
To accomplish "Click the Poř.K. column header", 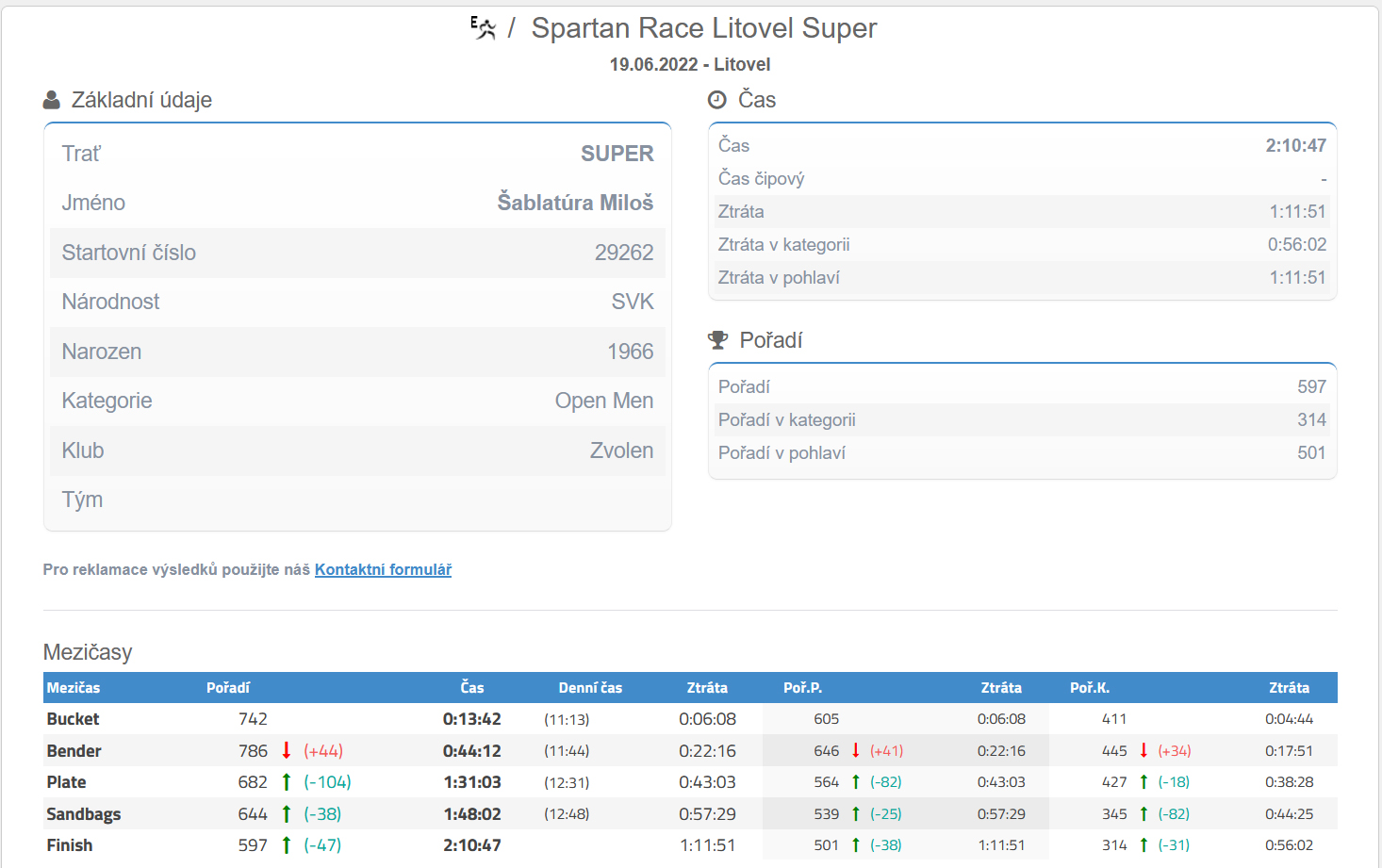I will tap(1090, 688).
